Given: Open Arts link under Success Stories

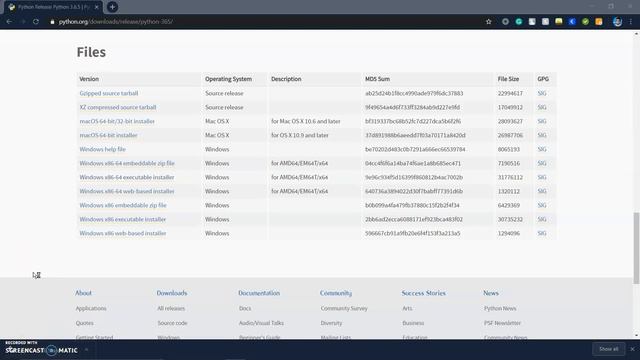Looking at the screenshot, I should click(407, 309).
